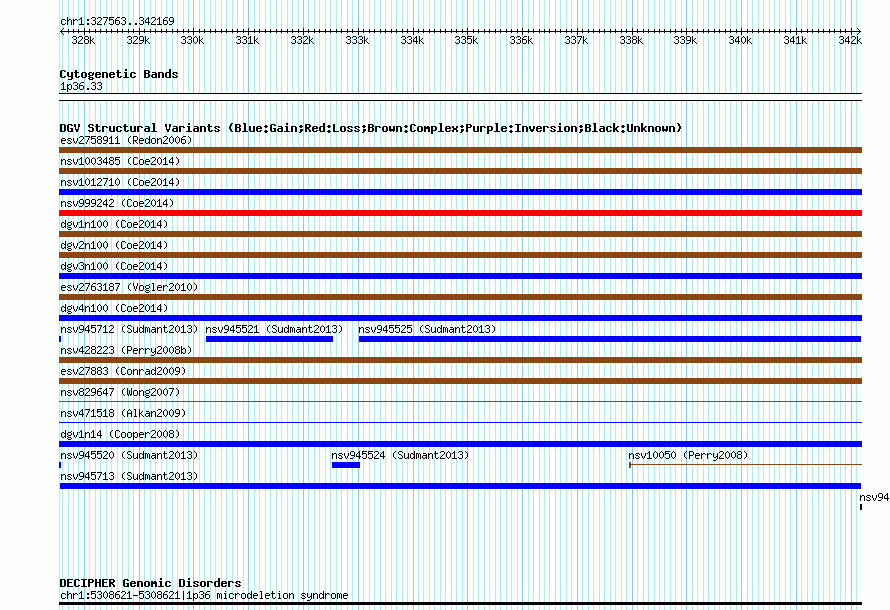Screen dimensions: 890x610
Task: Open nsv428223 (Perry2008b) variant label
Action: point(126,350)
